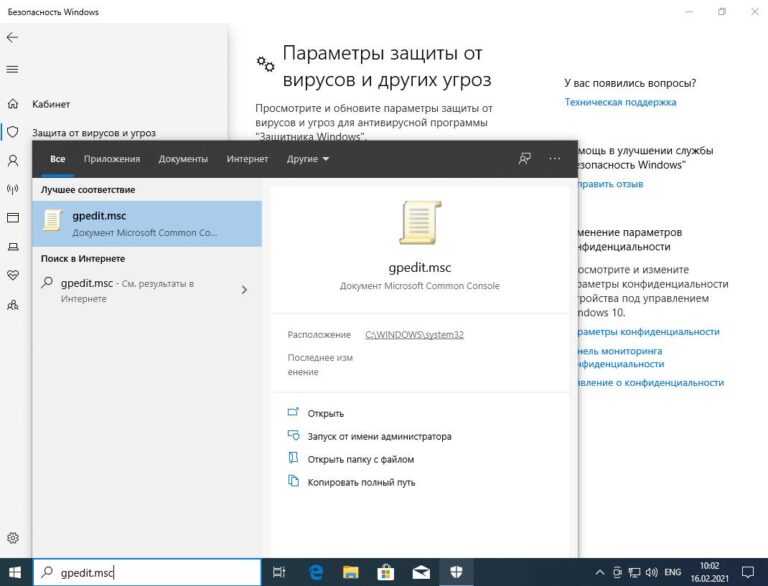Click the Windows Start button
This screenshot has height=586, width=768.
(x=15, y=572)
